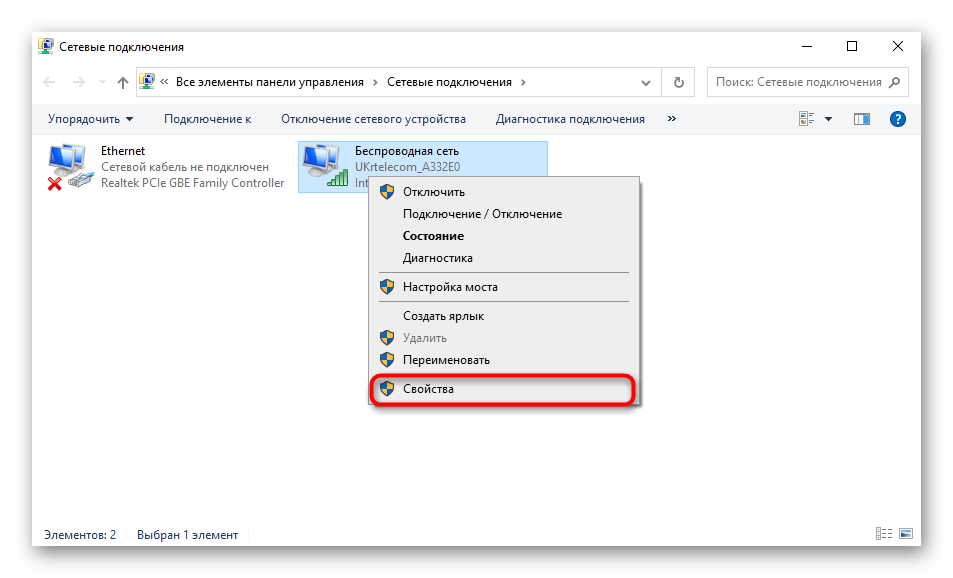
Task: Show hidden toolbar commands via chevron
Action: click(x=671, y=119)
